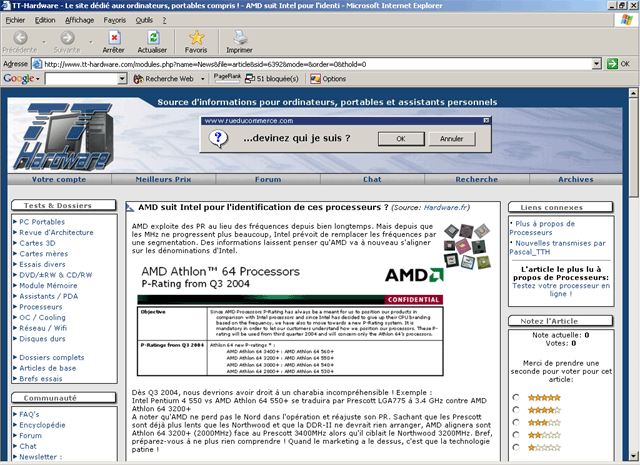Open the Revue d'Architecture link
Viewport: 640px width, 465px height.
tap(56, 232)
